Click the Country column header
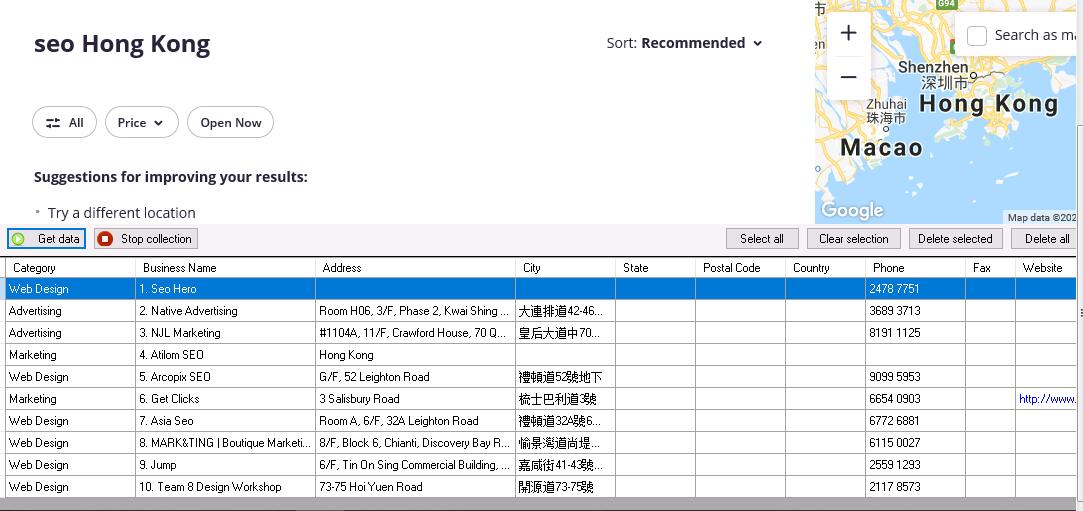1083x511 pixels. click(825, 268)
